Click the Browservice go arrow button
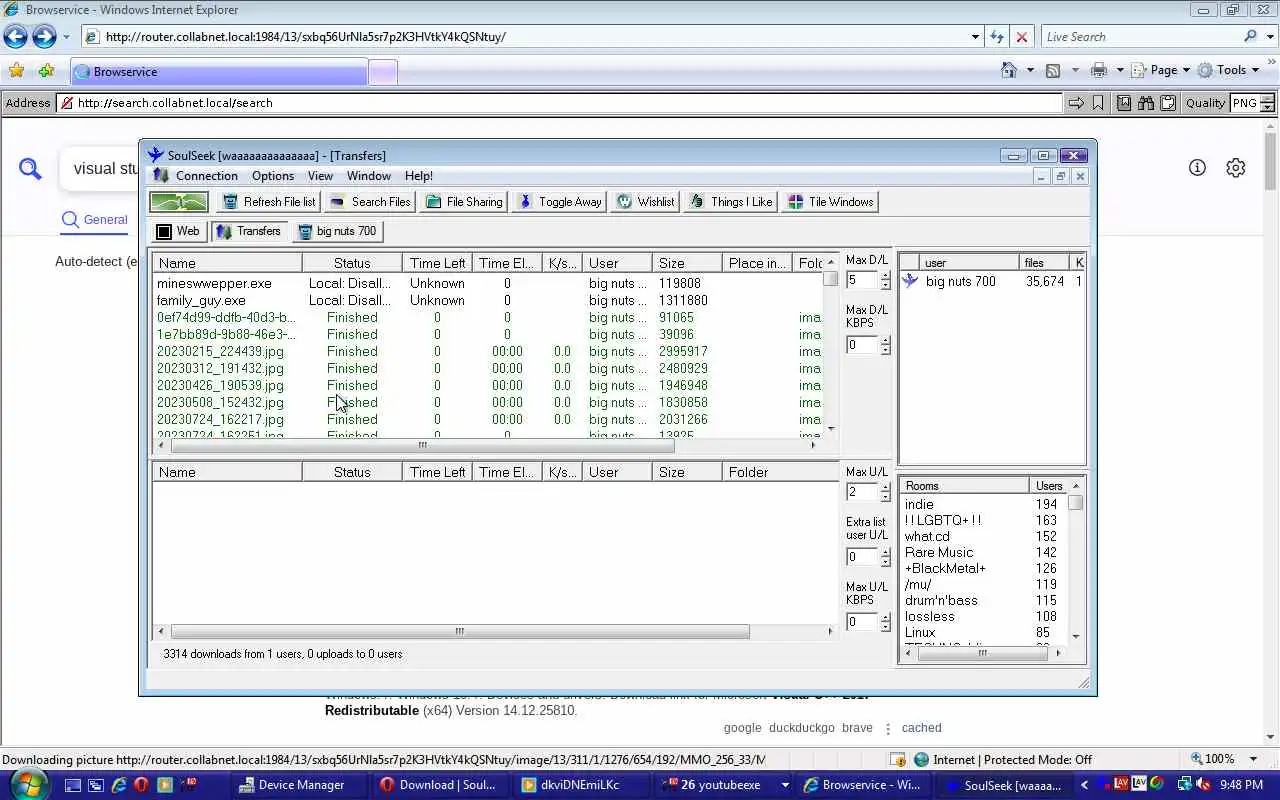Screen dimensions: 1280x800 click(1076, 103)
